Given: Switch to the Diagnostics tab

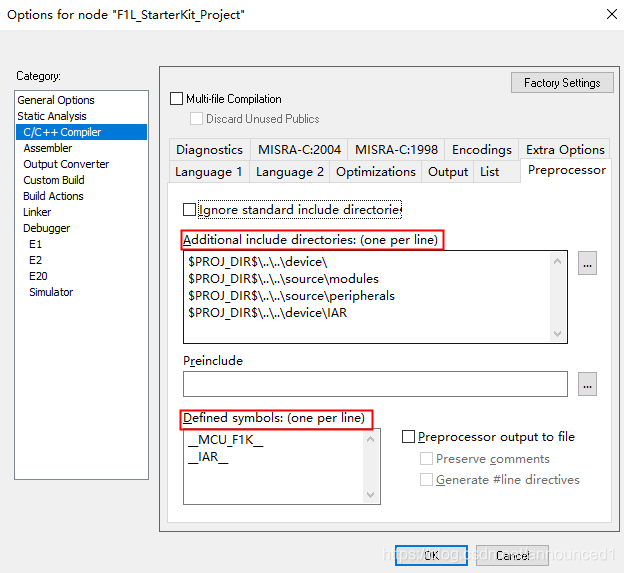Looking at the screenshot, I should 209,150.
